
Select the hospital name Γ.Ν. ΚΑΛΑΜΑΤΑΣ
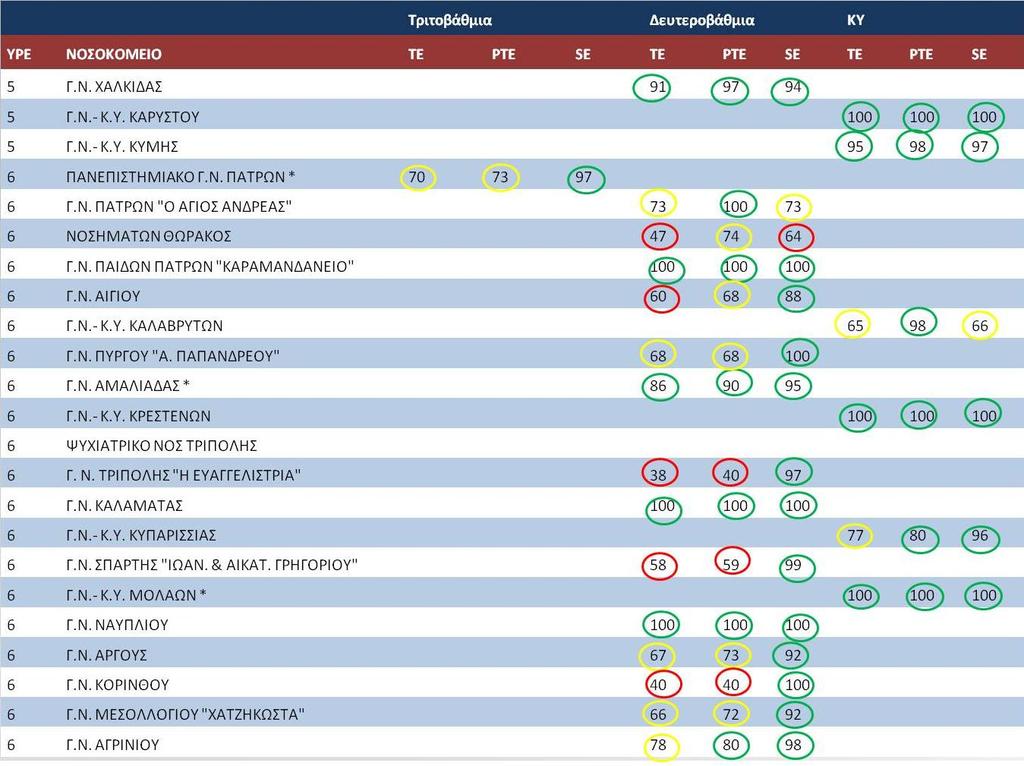[125, 505]
